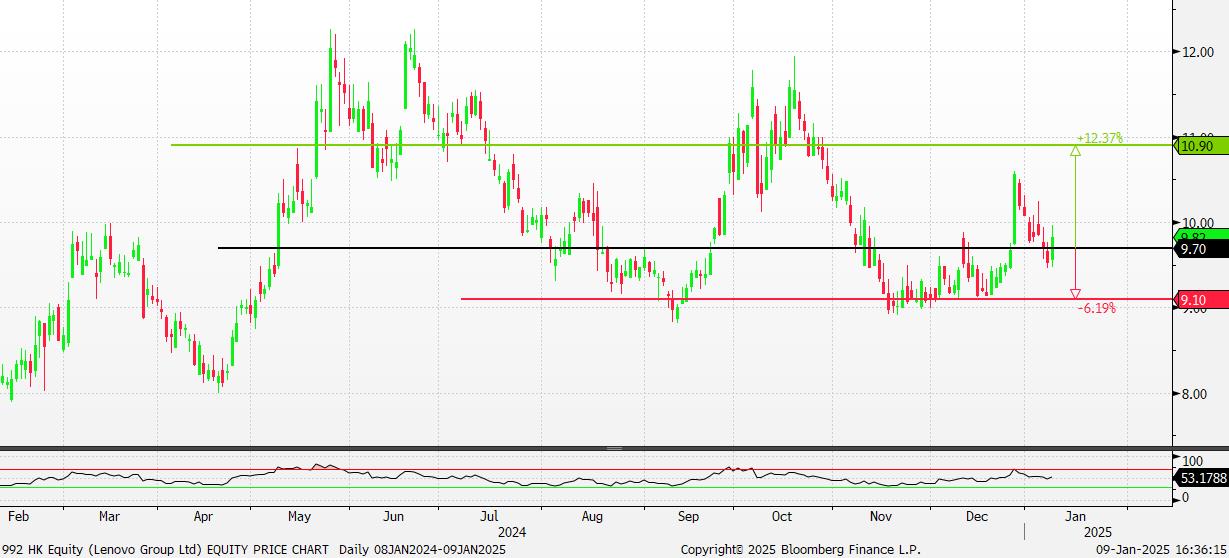1229x558 pixels.
Task: Click the green upward target arrow marker
Action: [1075, 151]
